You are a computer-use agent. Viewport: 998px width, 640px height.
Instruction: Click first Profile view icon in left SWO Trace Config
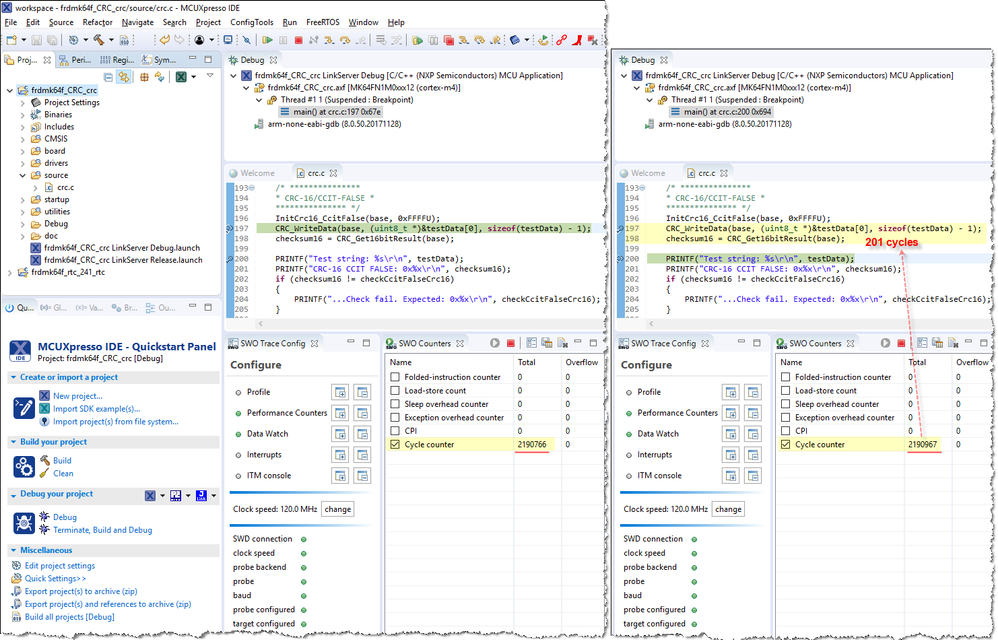tap(341, 392)
